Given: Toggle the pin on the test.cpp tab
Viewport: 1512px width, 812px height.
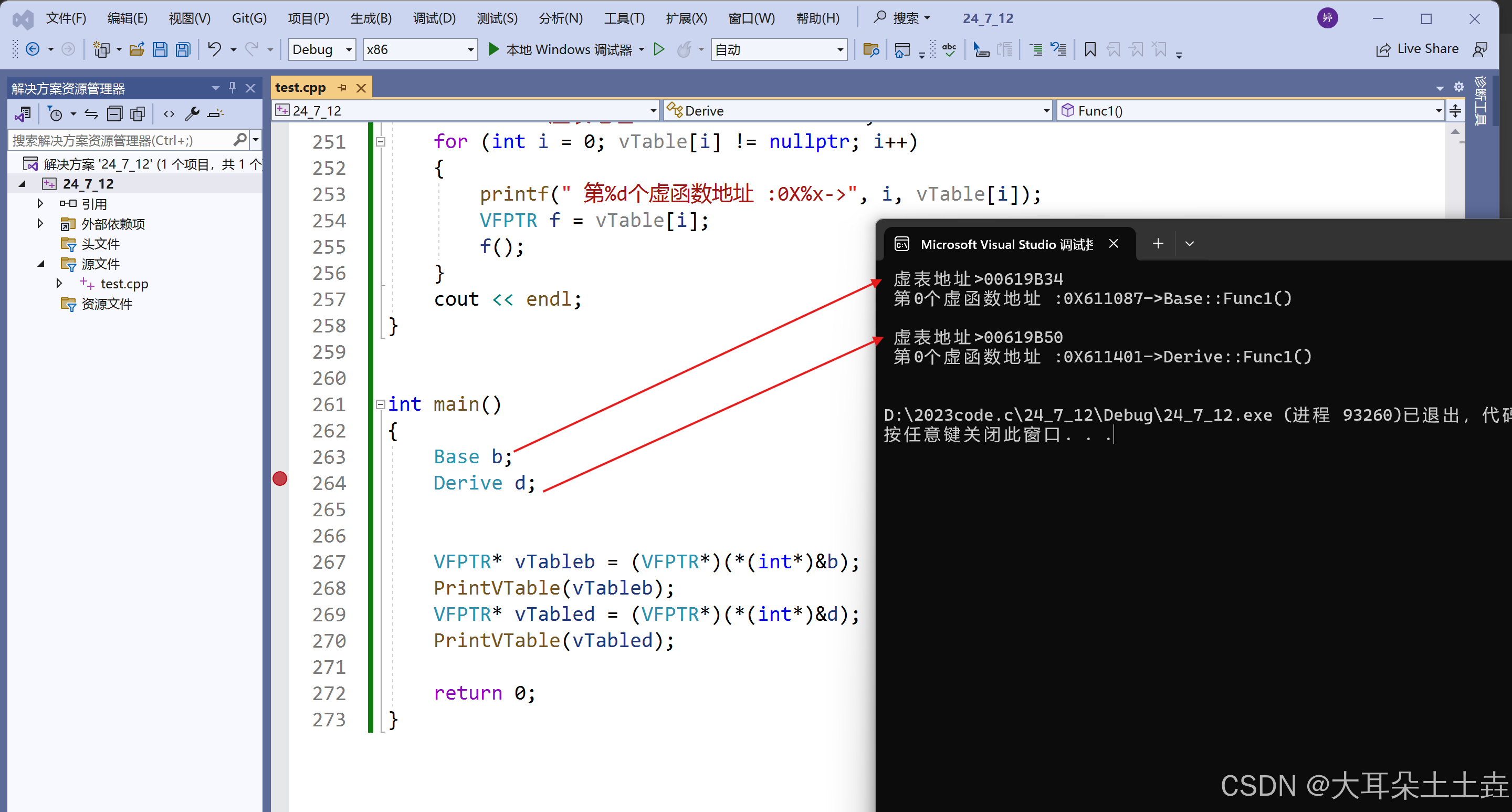Looking at the screenshot, I should click(342, 88).
